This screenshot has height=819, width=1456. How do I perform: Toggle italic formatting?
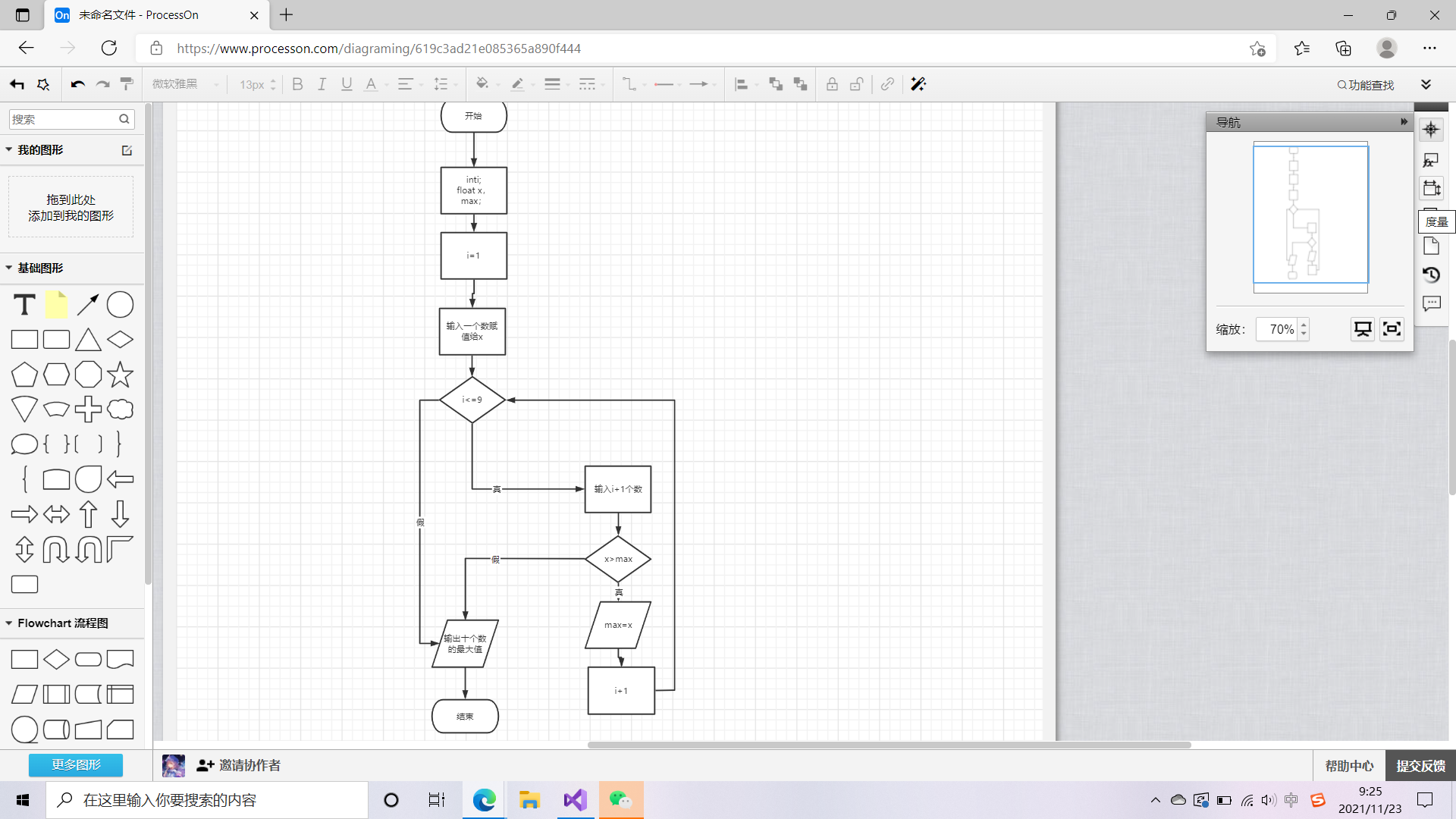[322, 84]
